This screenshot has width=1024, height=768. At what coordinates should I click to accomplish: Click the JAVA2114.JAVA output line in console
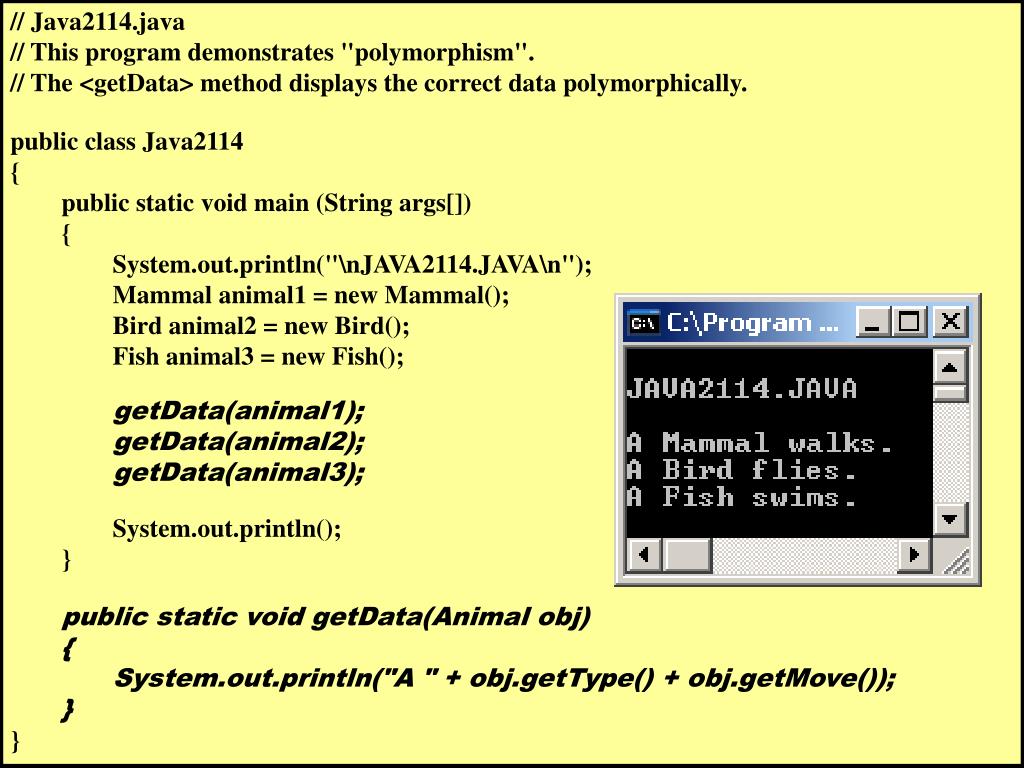click(742, 389)
